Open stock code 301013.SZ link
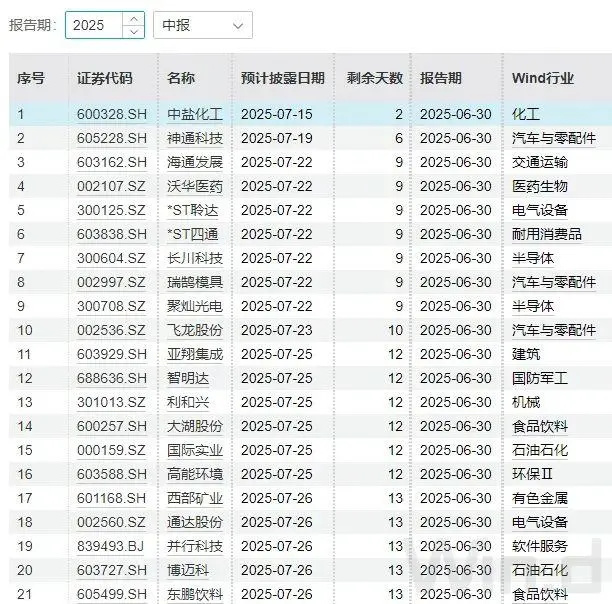The height and width of the screenshot is (604, 612). pos(111,402)
